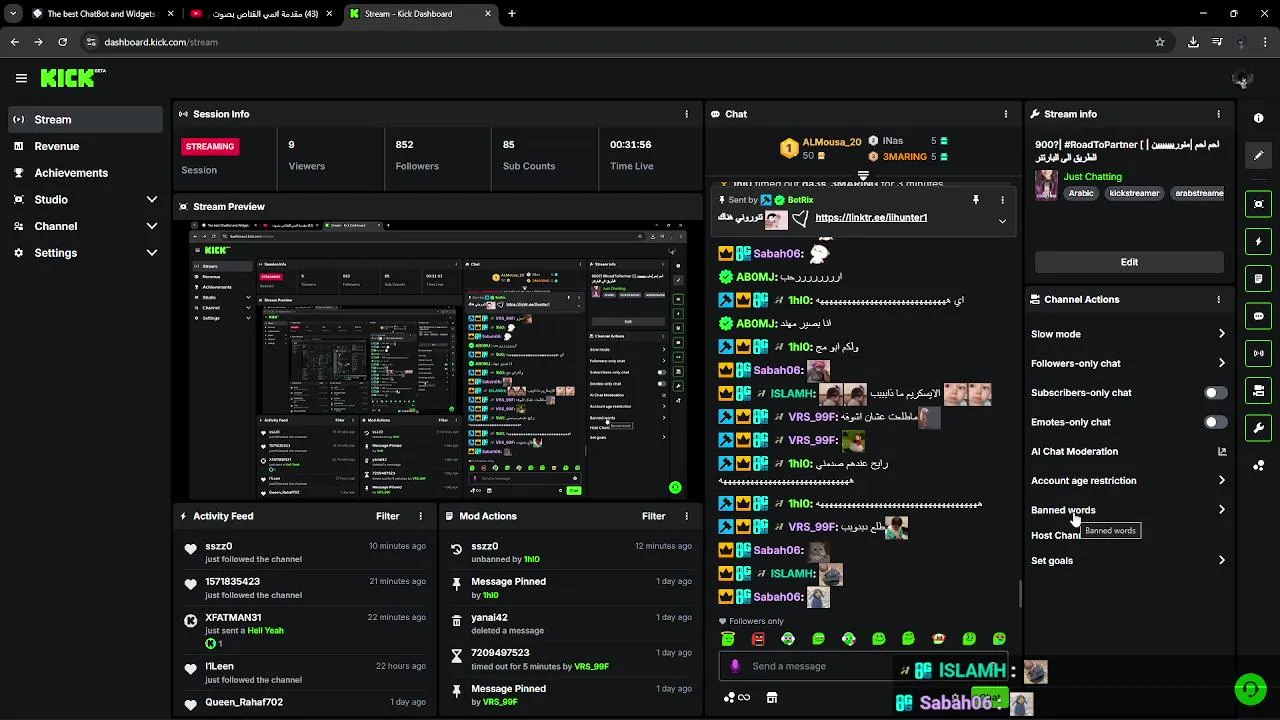
Task: Open the chat bubble icon in the right sidebar
Action: [1258, 316]
